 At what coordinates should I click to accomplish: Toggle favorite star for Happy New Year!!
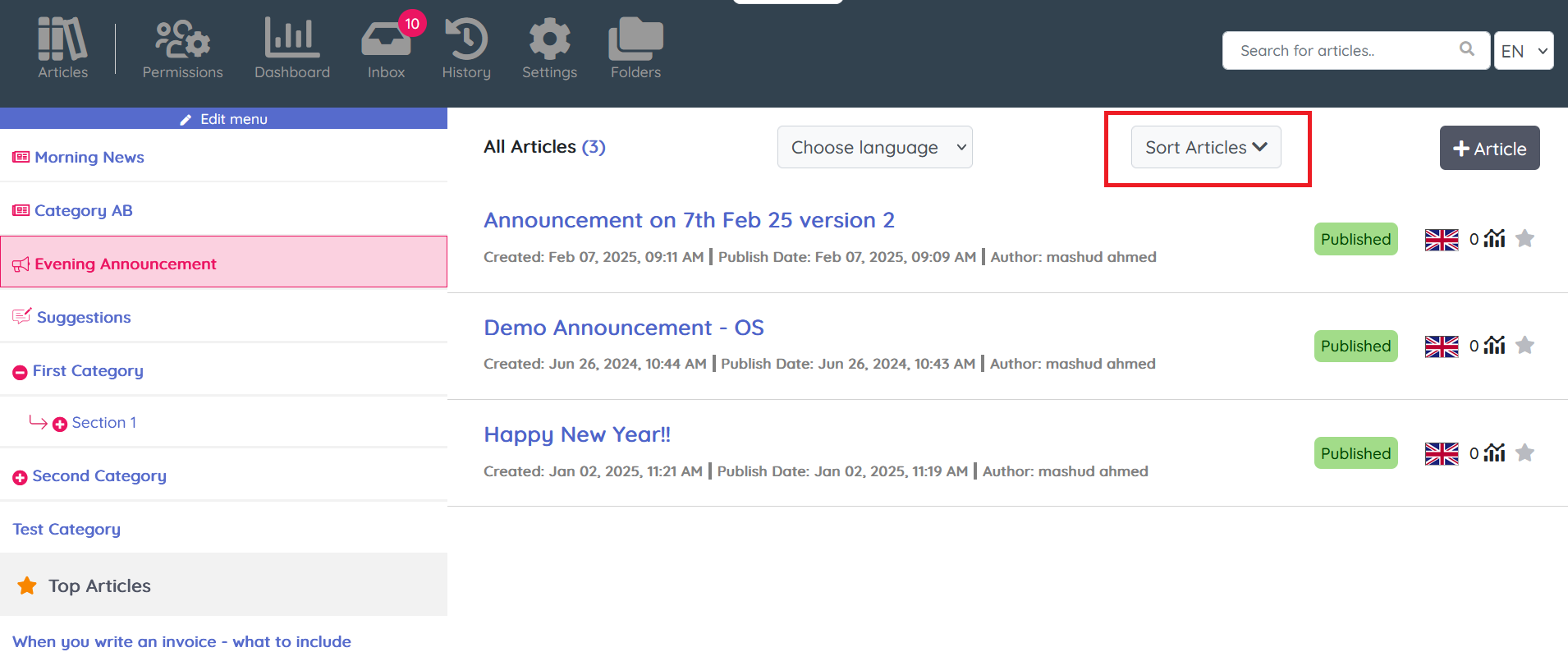pyautogui.click(x=1524, y=453)
